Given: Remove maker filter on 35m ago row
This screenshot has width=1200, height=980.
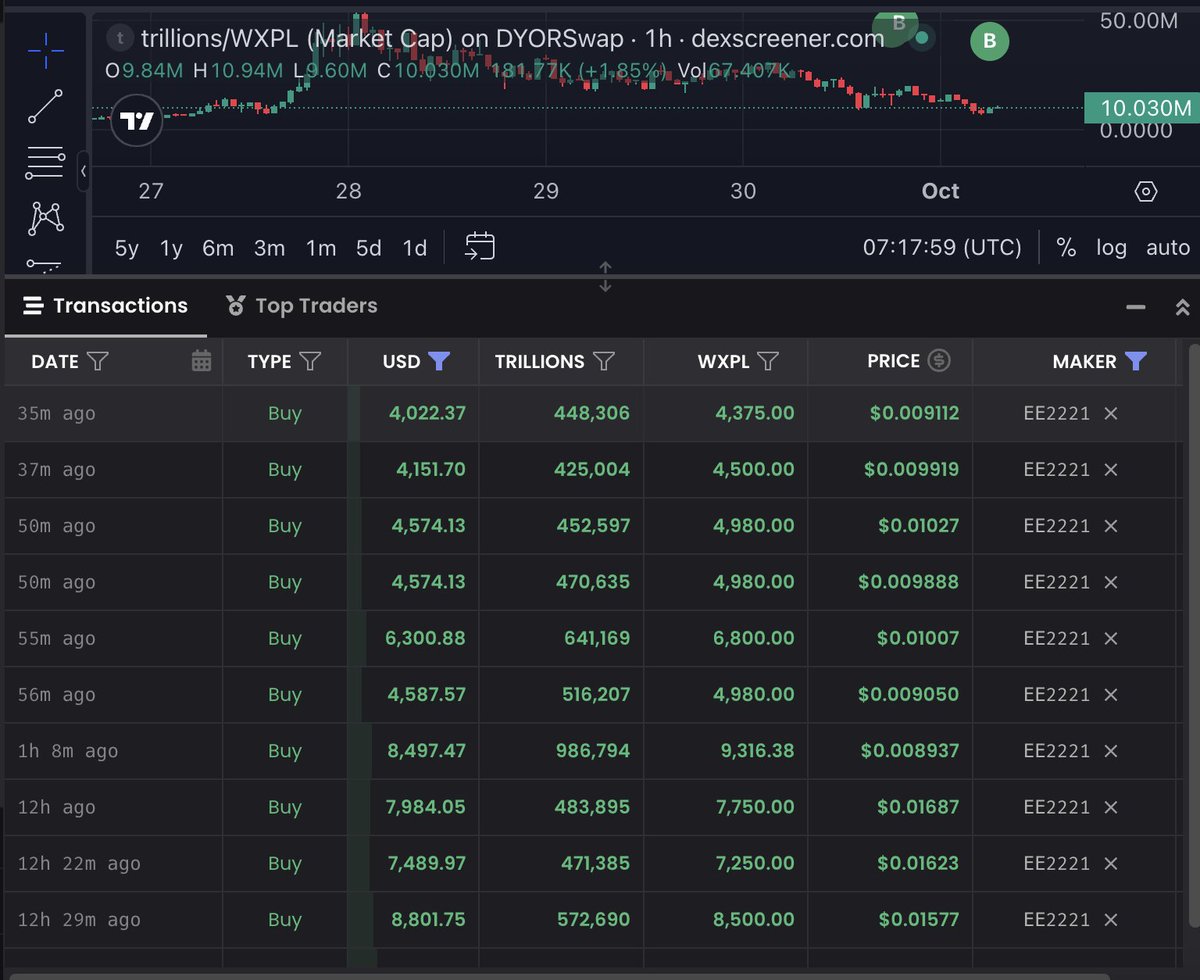Looking at the screenshot, I should (x=1110, y=413).
